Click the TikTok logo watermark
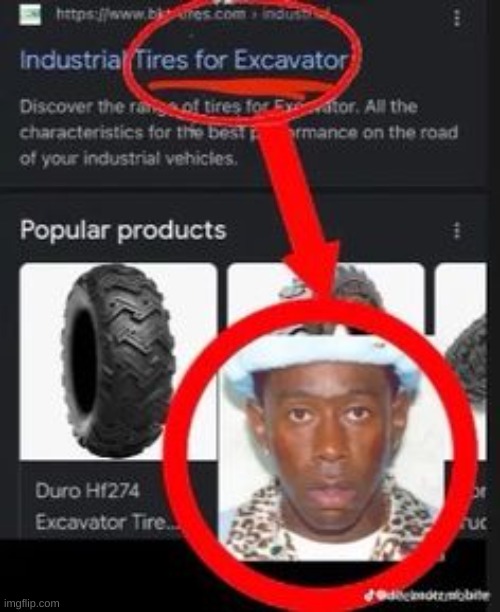 (369, 595)
